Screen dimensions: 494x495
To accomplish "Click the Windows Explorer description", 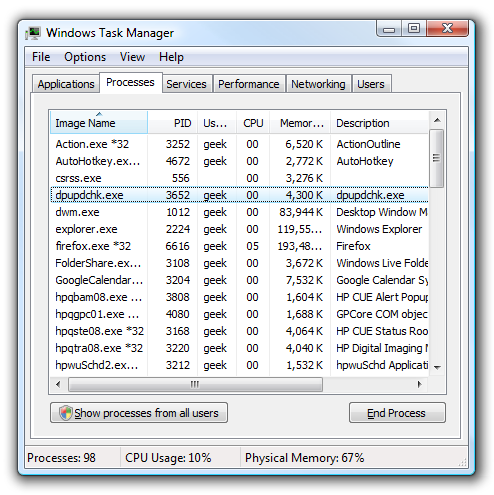I will pyautogui.click(x=379, y=229).
